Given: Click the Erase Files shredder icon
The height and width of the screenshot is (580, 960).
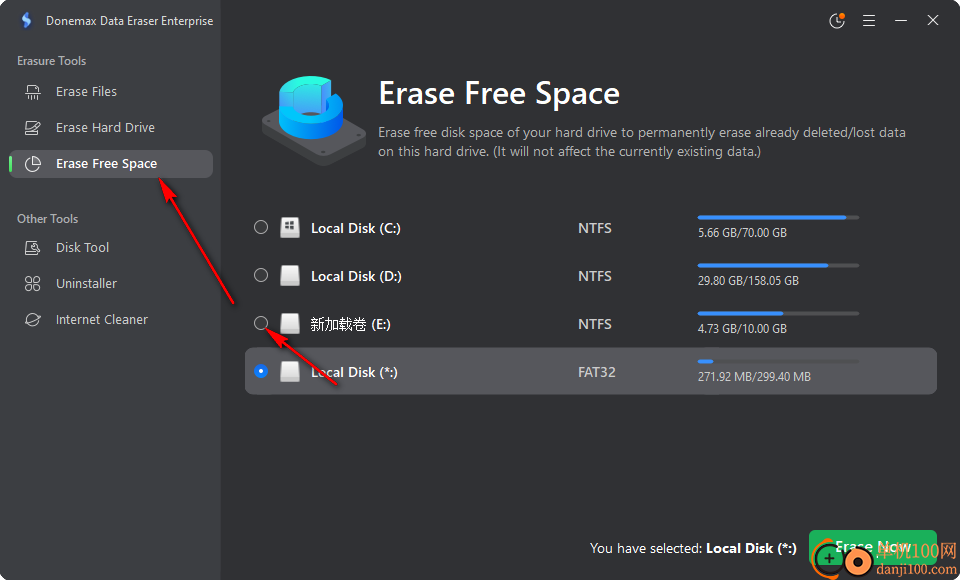Looking at the screenshot, I should pyautogui.click(x=32, y=92).
